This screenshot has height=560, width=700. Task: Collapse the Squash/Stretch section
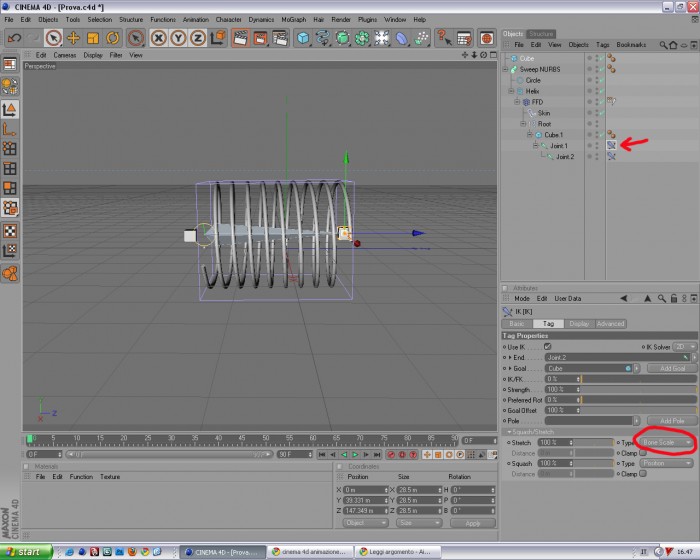(509, 432)
